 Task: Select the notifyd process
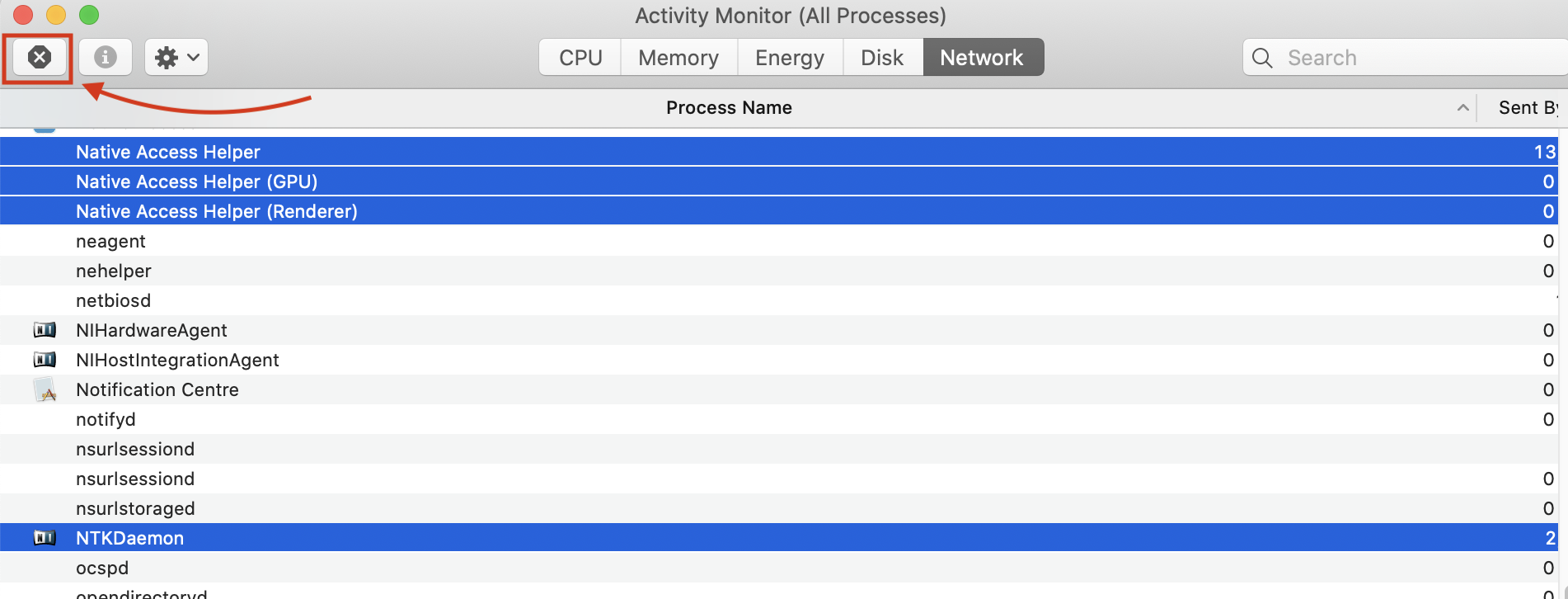point(106,419)
